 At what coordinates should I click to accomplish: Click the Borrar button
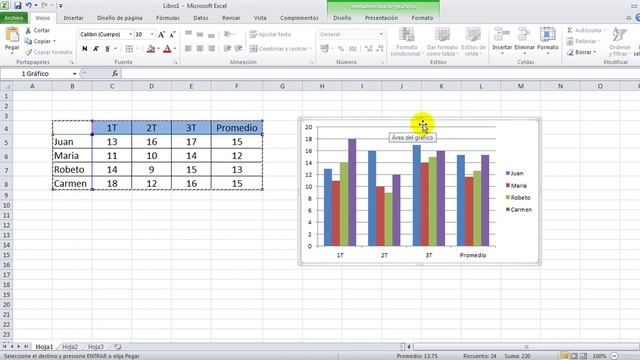[581, 52]
